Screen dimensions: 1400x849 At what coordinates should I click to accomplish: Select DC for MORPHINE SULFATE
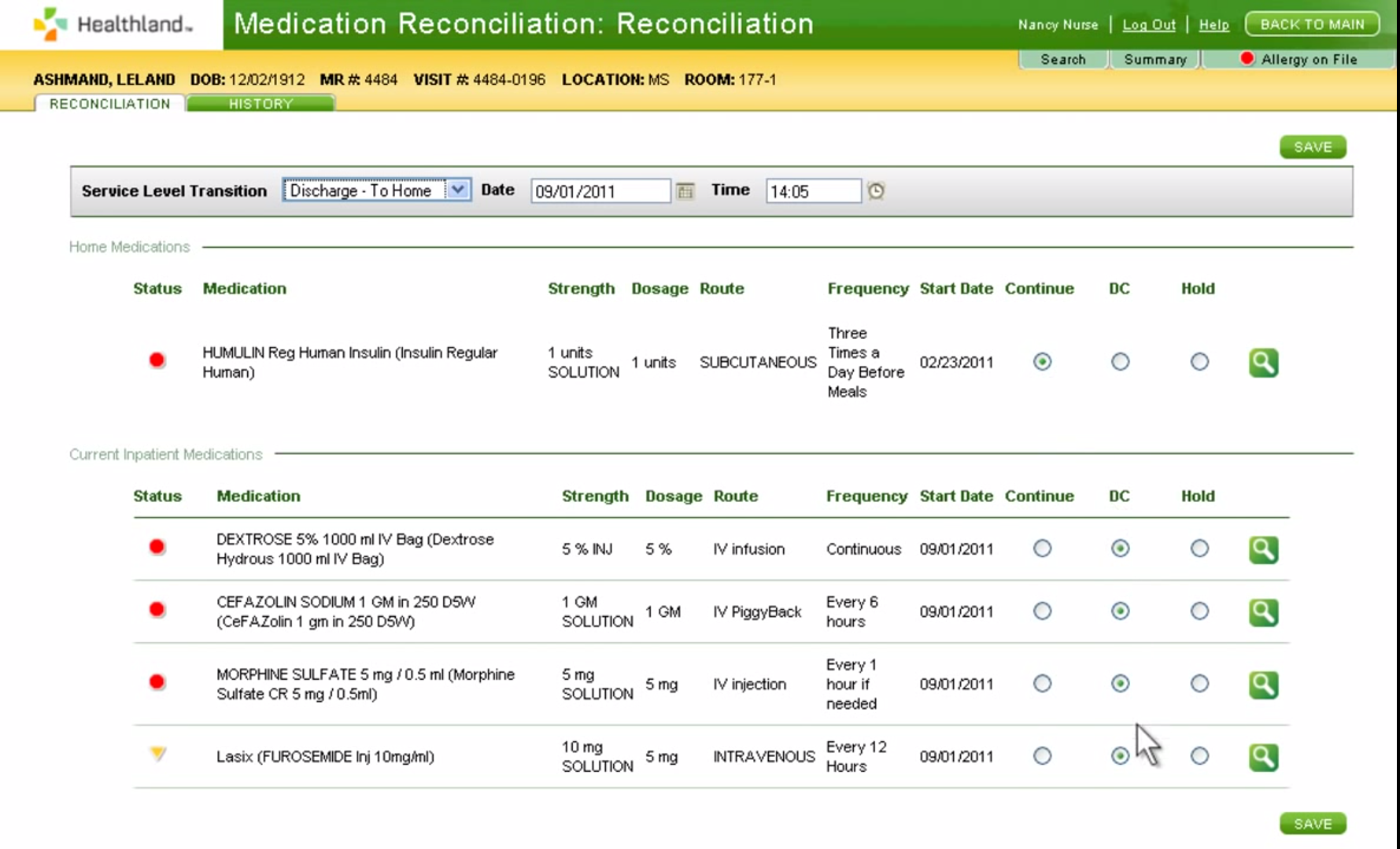coord(1120,684)
